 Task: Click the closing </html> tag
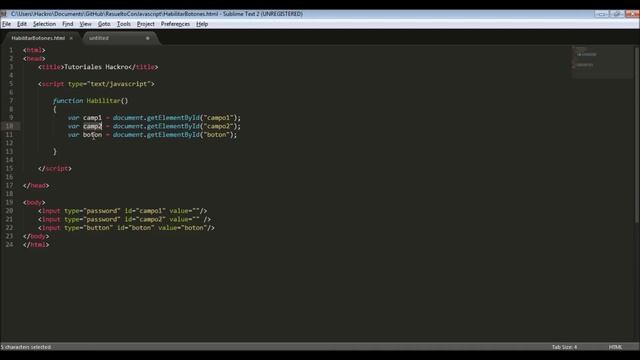36,244
